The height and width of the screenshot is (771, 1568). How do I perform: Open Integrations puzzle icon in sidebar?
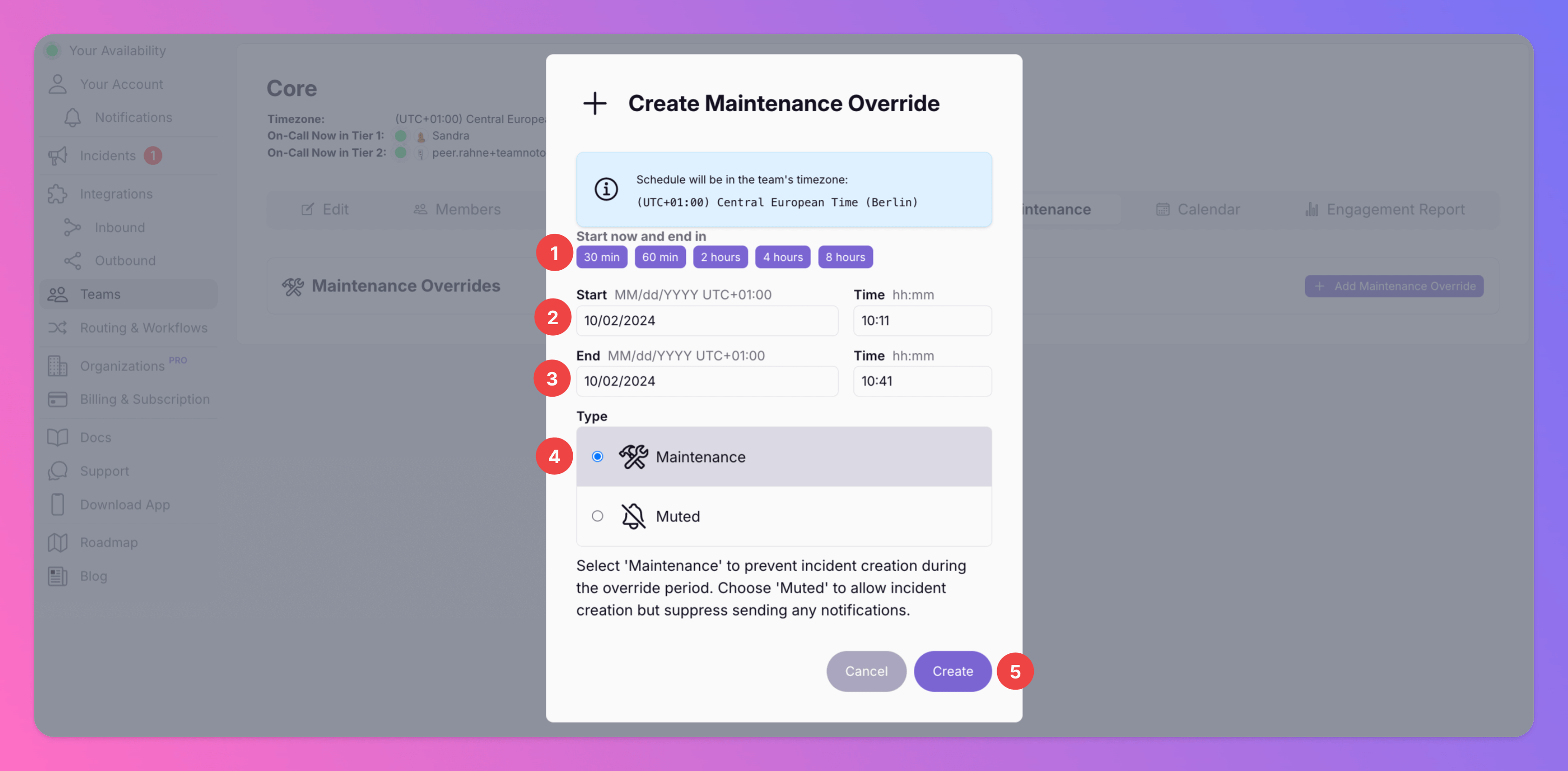pos(58,194)
